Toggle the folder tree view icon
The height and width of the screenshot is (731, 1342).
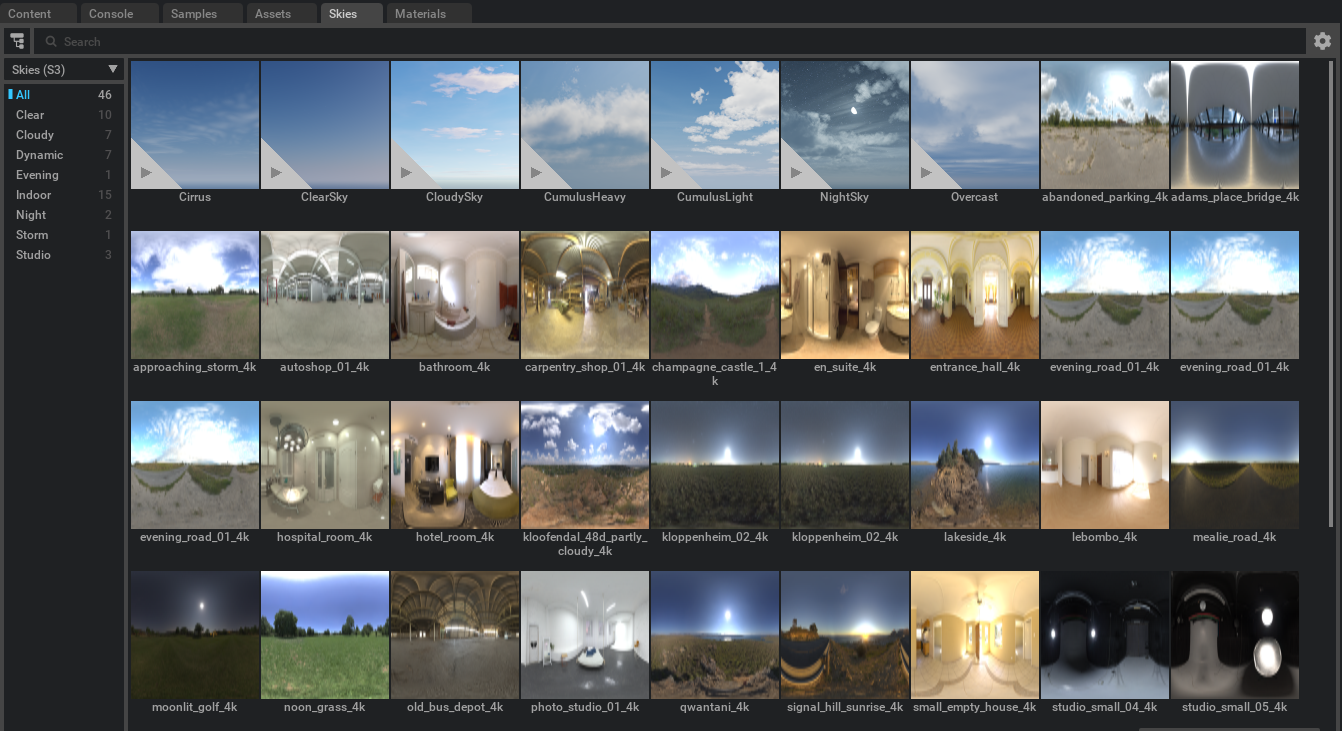17,41
